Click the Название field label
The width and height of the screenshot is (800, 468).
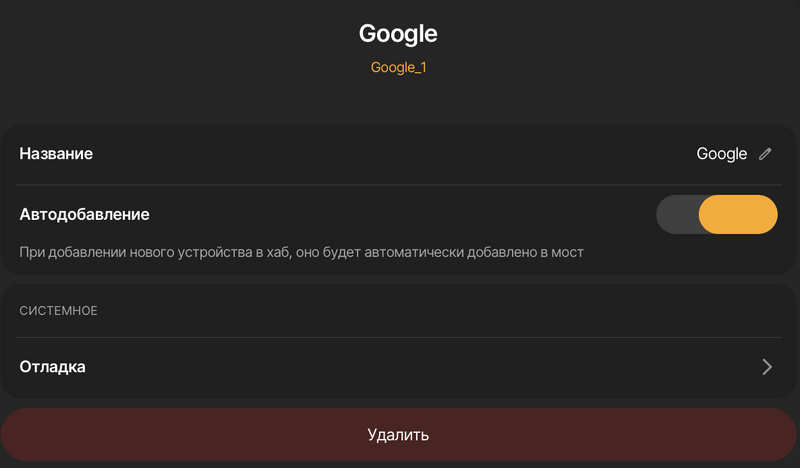tap(56, 154)
